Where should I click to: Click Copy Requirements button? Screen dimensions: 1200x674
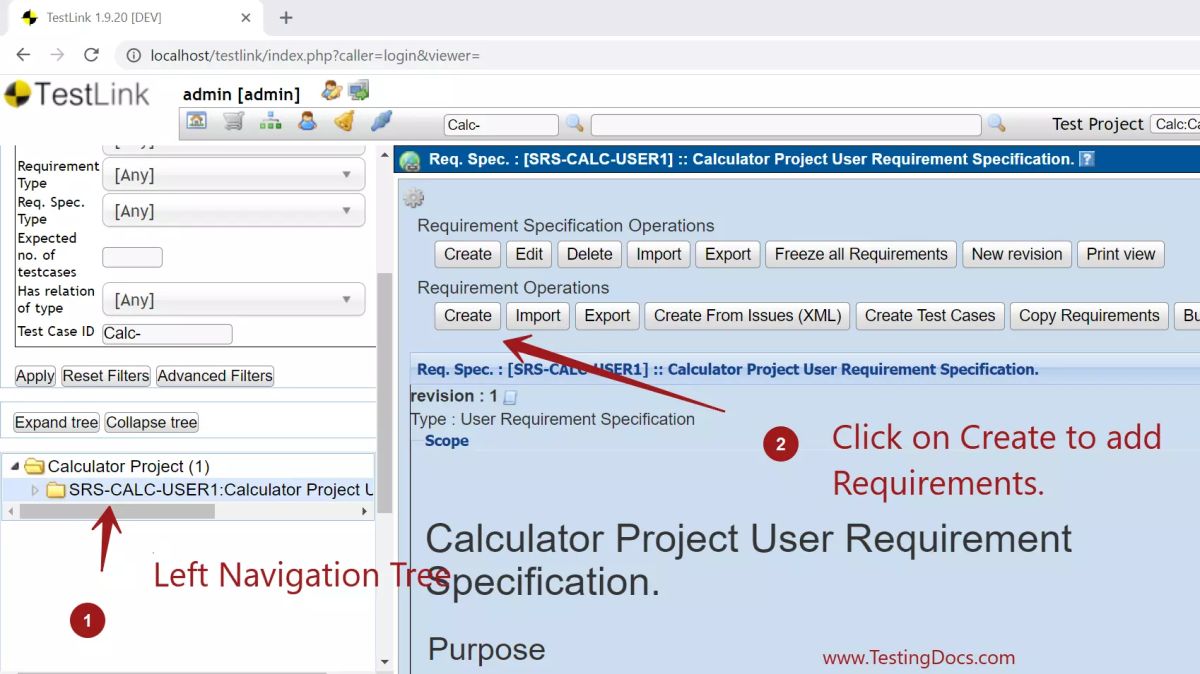tap(1089, 316)
